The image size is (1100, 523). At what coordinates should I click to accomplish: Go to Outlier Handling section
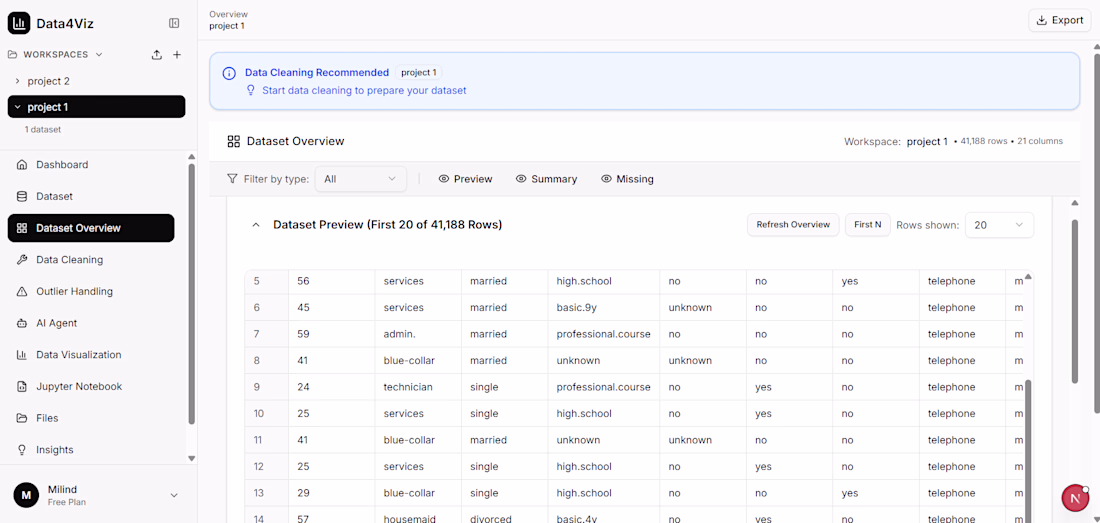(74, 291)
